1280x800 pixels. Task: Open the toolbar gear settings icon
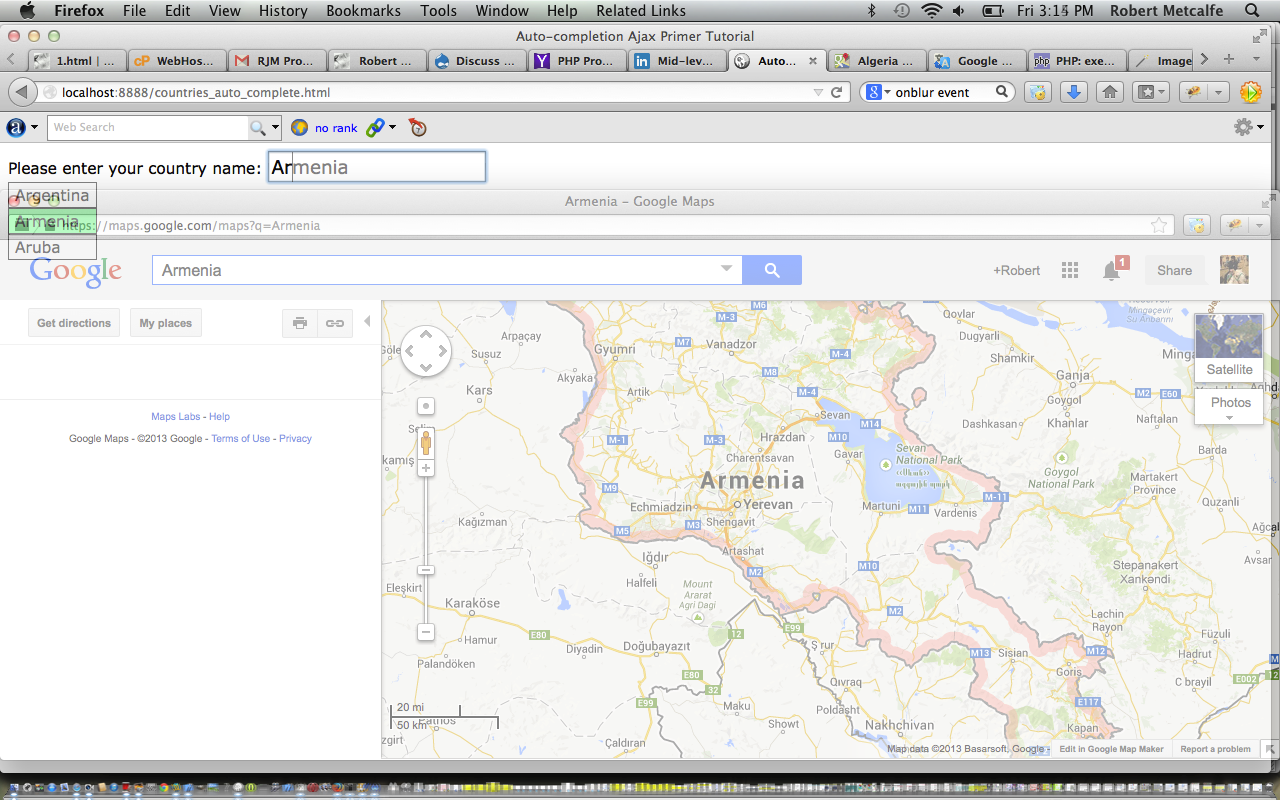coord(1243,127)
